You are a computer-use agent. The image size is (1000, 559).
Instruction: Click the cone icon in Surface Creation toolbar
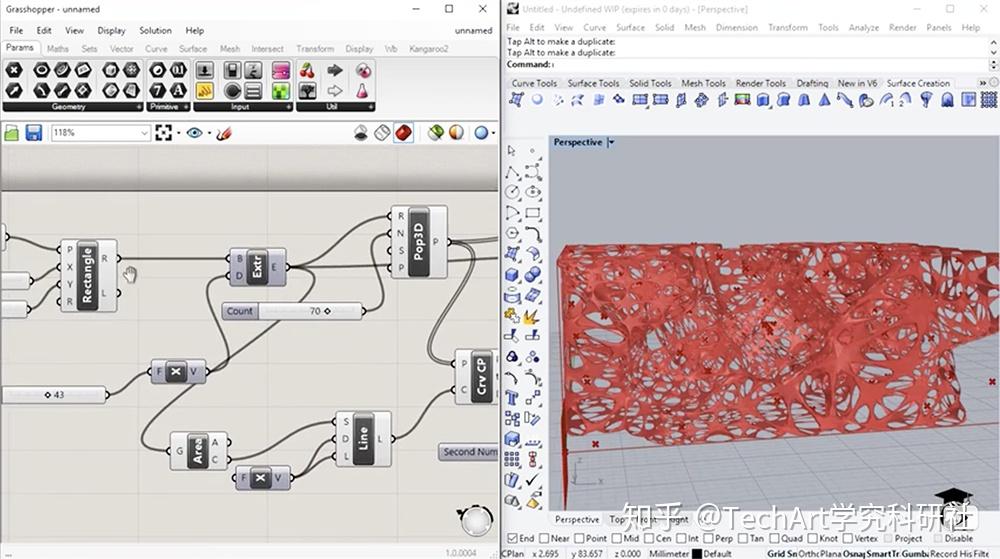825,99
